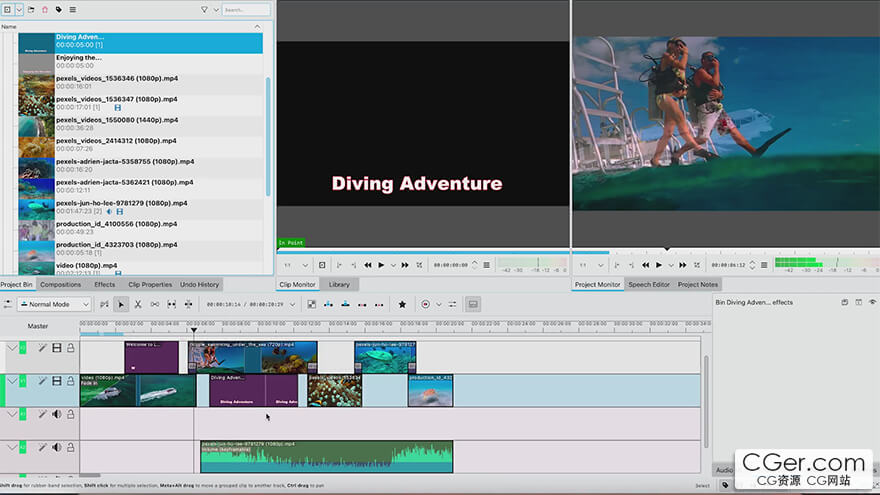
Task: Select the Diving Adven... title clip
Action: tap(140, 43)
